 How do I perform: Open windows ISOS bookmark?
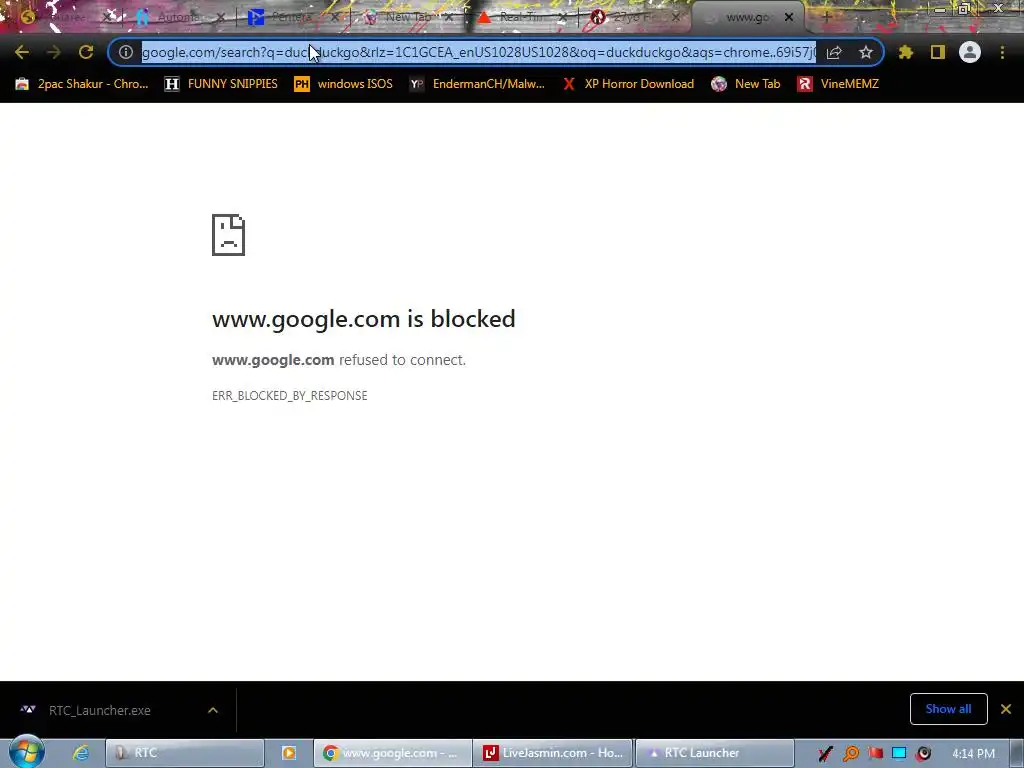(x=344, y=84)
